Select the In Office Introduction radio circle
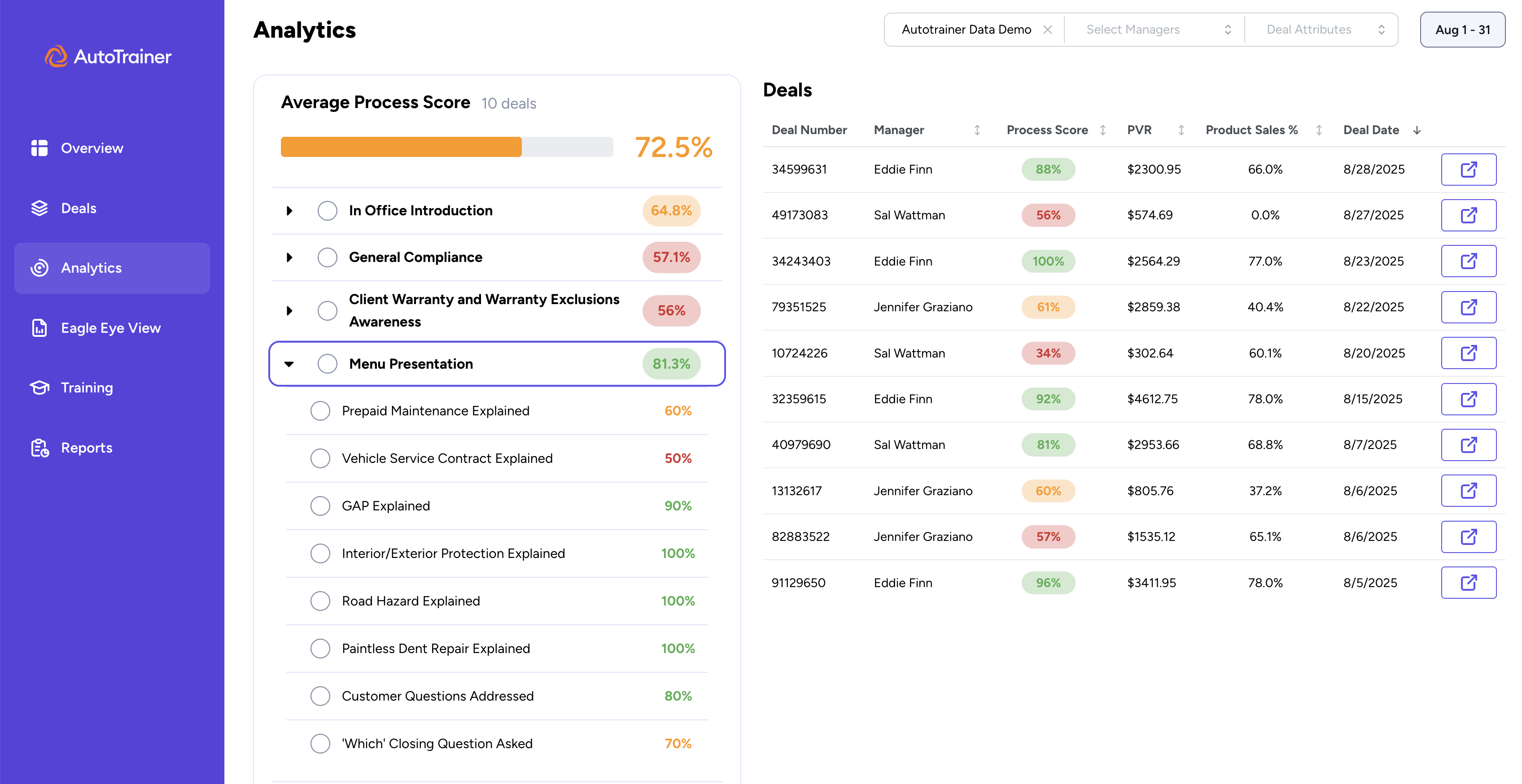 tap(327, 211)
